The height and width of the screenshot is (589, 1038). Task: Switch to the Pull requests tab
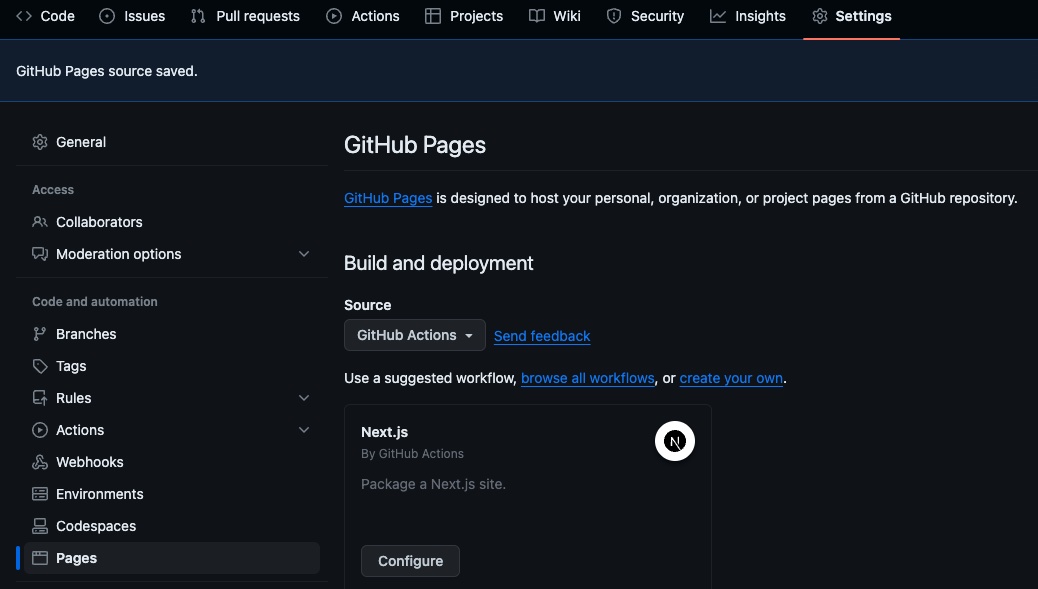point(245,16)
